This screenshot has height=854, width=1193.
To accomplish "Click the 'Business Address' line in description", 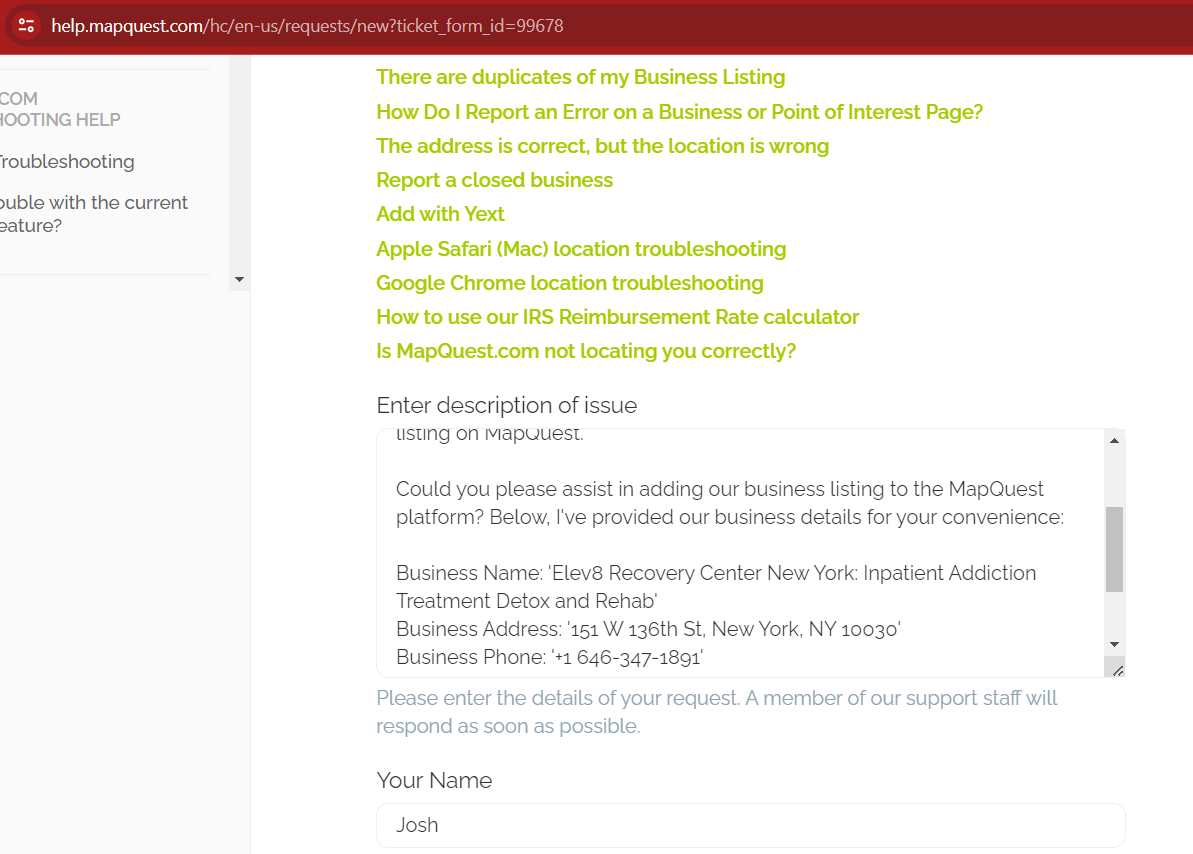I will [x=648, y=629].
